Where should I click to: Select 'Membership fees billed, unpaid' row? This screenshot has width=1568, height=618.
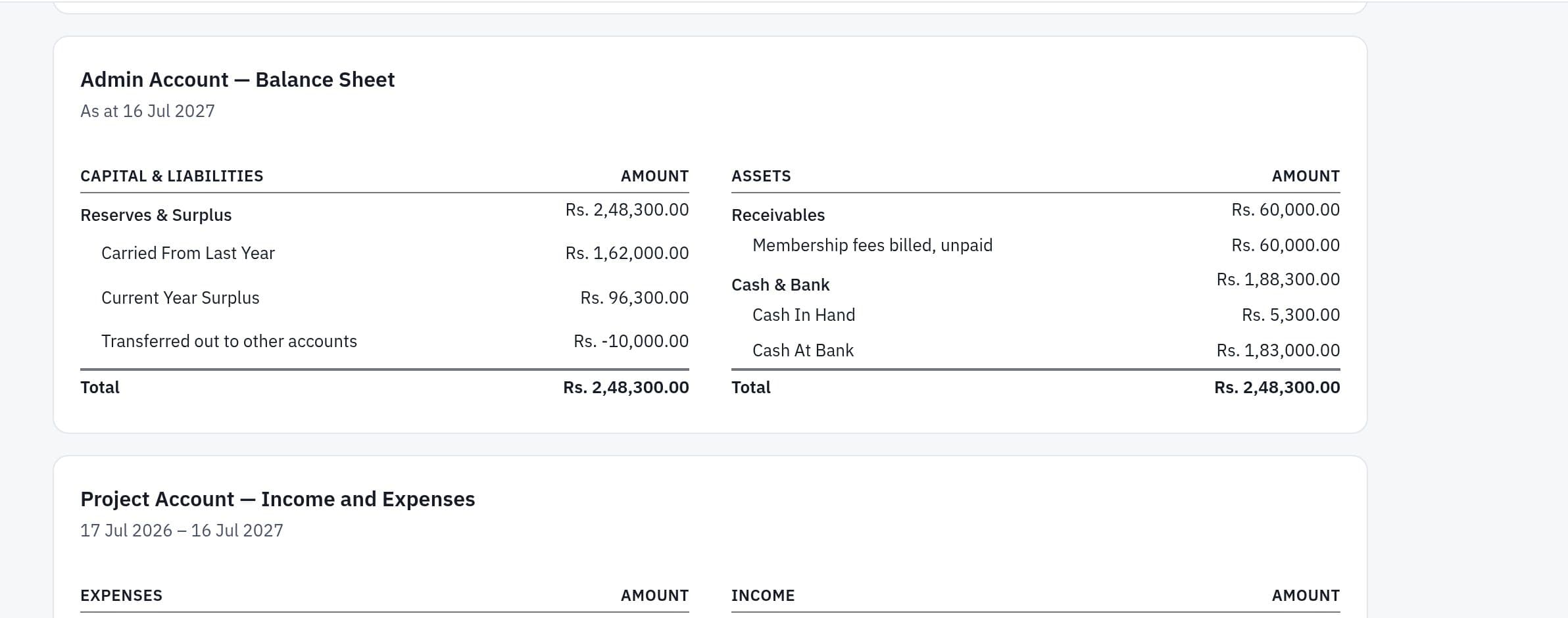click(x=1036, y=245)
